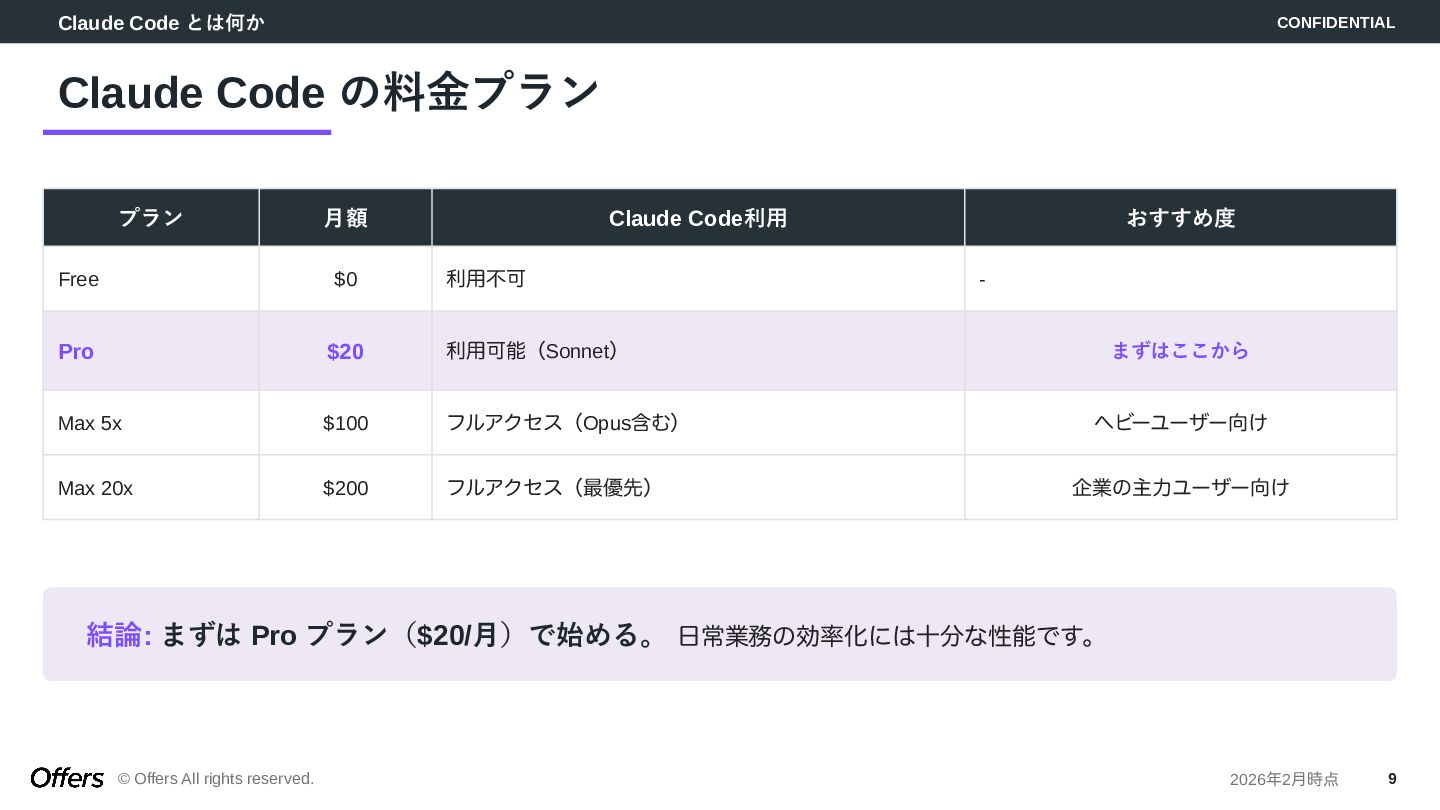Click the '2026年2月時点' date text
Screen dimensions: 1440x810
[1284, 779]
